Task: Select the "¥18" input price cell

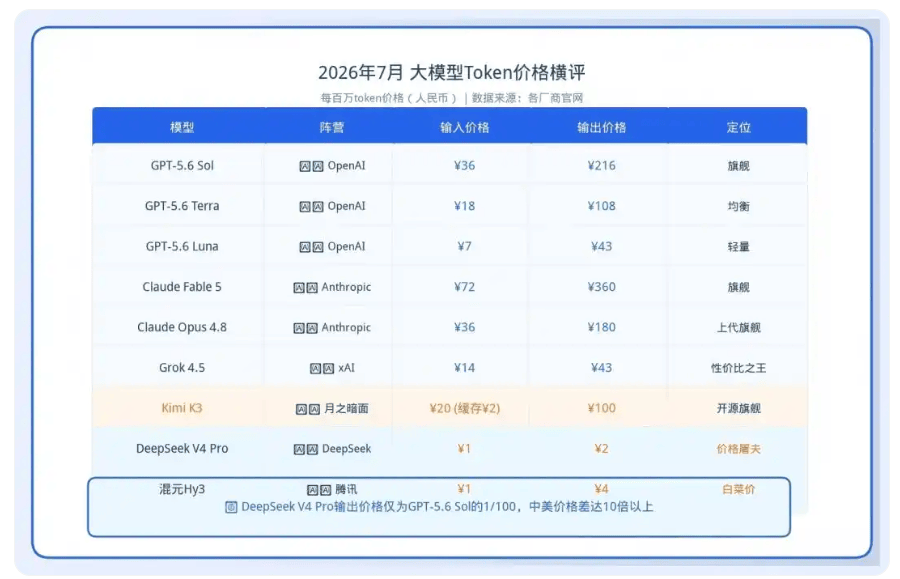Action: pos(464,206)
